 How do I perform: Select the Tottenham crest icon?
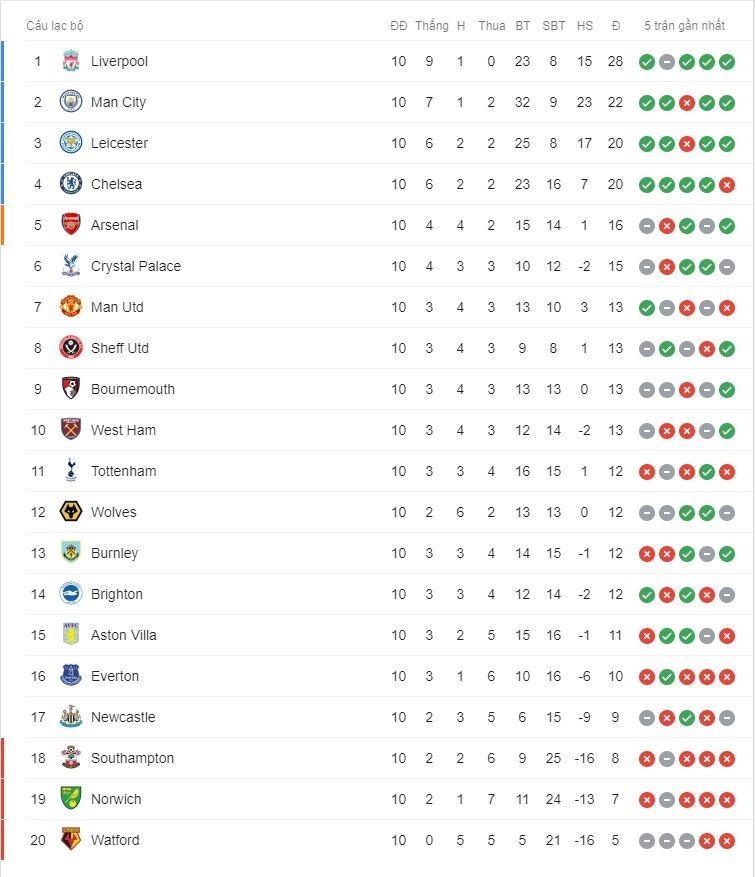(x=70, y=470)
